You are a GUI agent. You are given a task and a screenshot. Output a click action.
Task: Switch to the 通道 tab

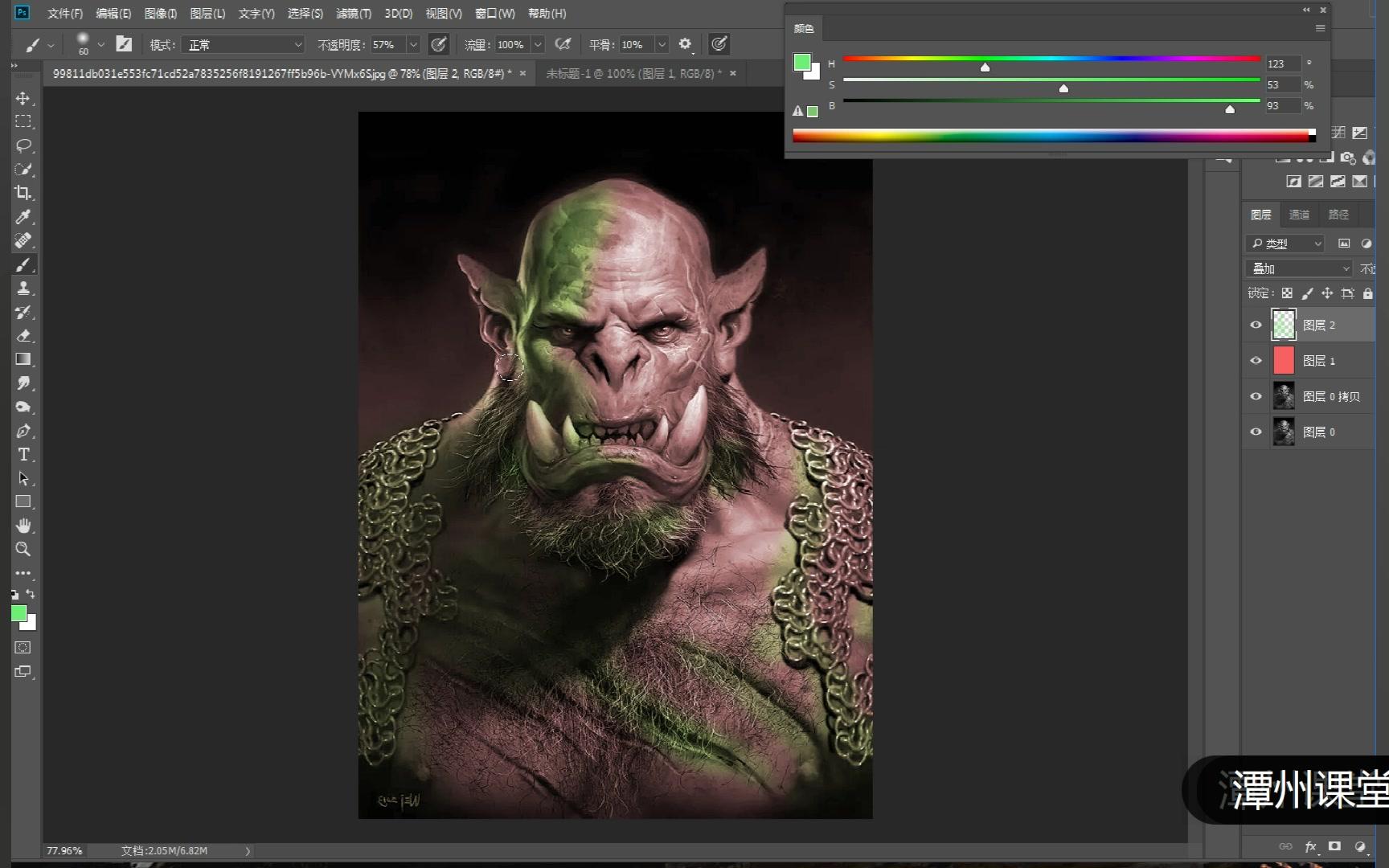click(1299, 215)
